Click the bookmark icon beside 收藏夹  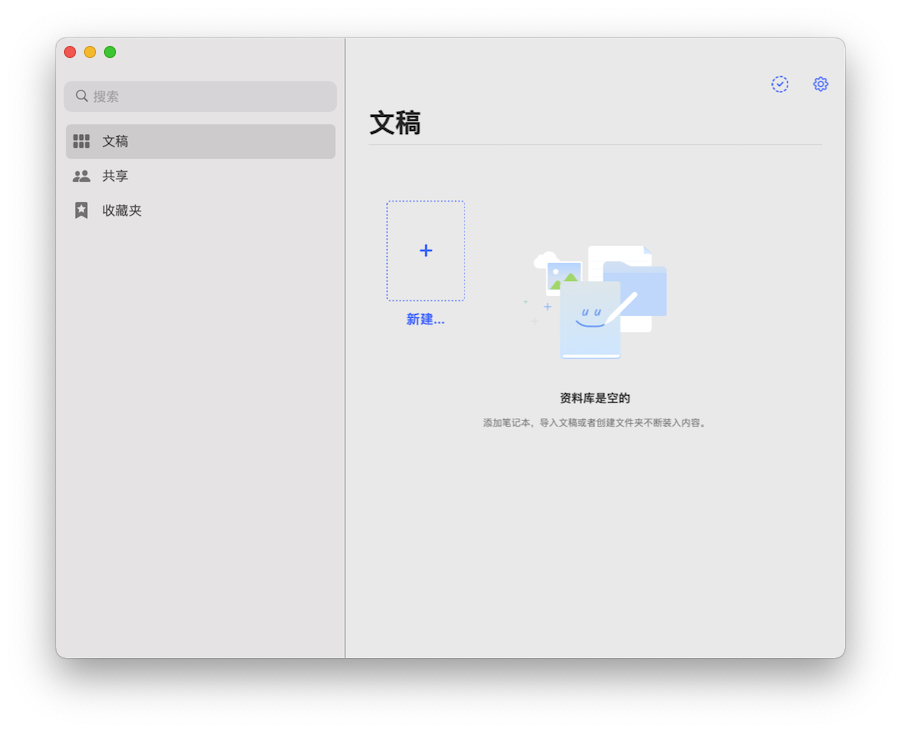pos(82,210)
